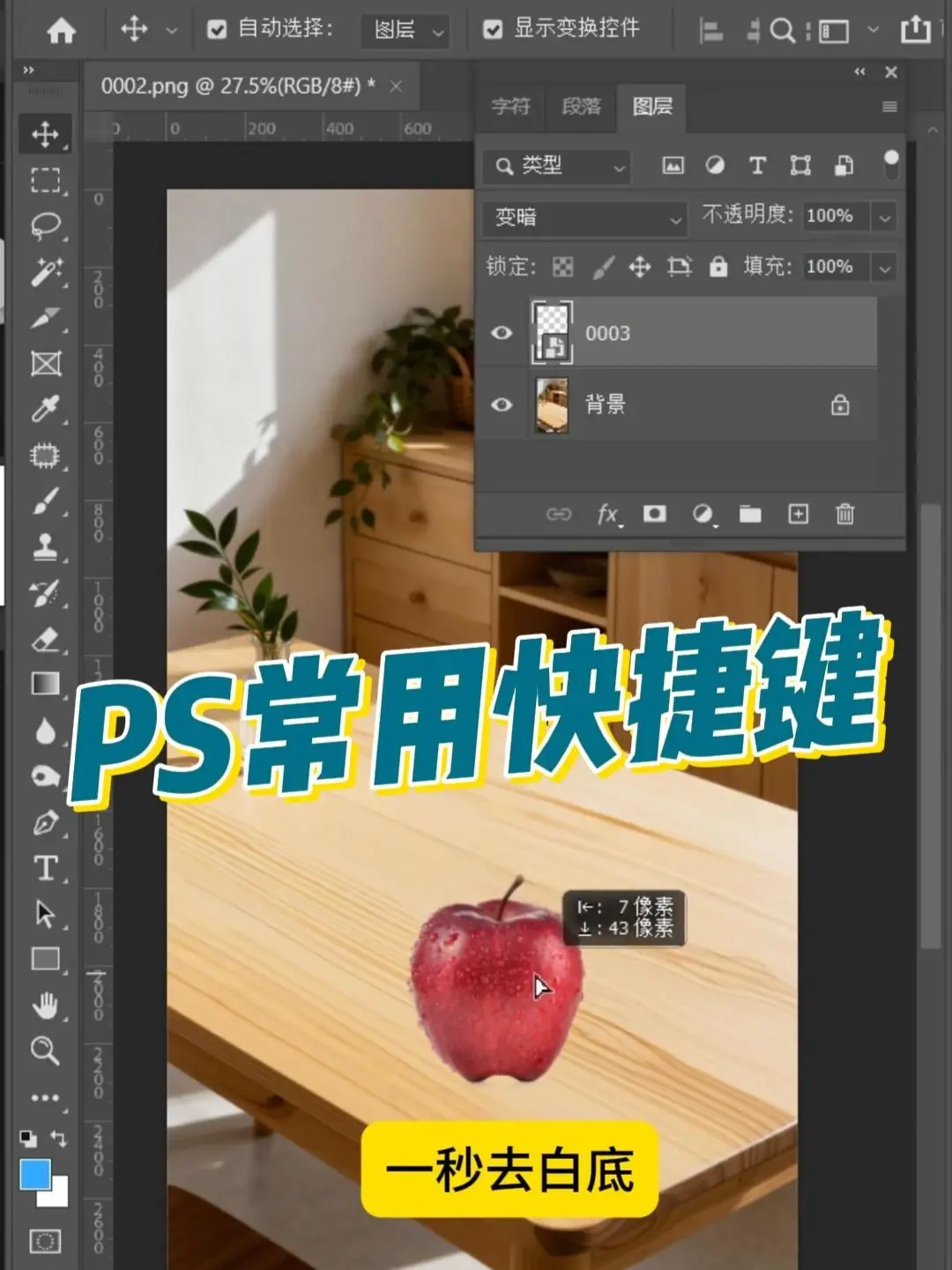Image resolution: width=952 pixels, height=1270 pixels.
Task: Uncheck the 自动选择 checkbox
Action: [217, 30]
